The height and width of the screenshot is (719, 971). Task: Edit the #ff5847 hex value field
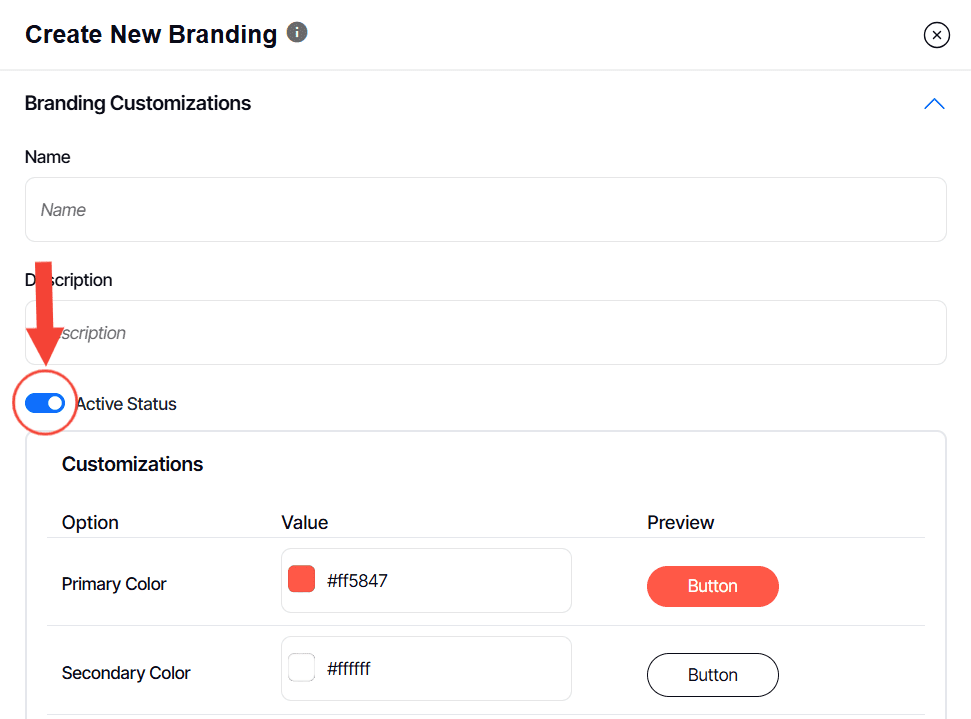(440, 580)
